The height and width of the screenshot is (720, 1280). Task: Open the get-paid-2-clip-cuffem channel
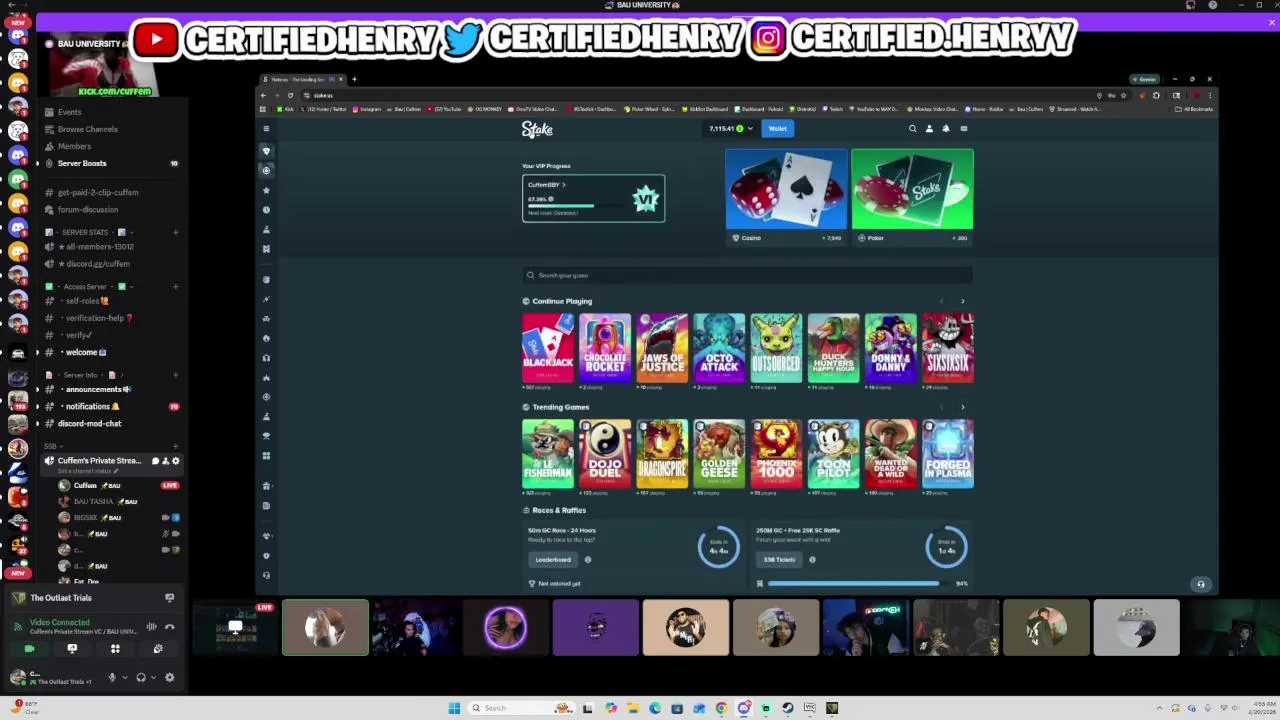click(98, 192)
